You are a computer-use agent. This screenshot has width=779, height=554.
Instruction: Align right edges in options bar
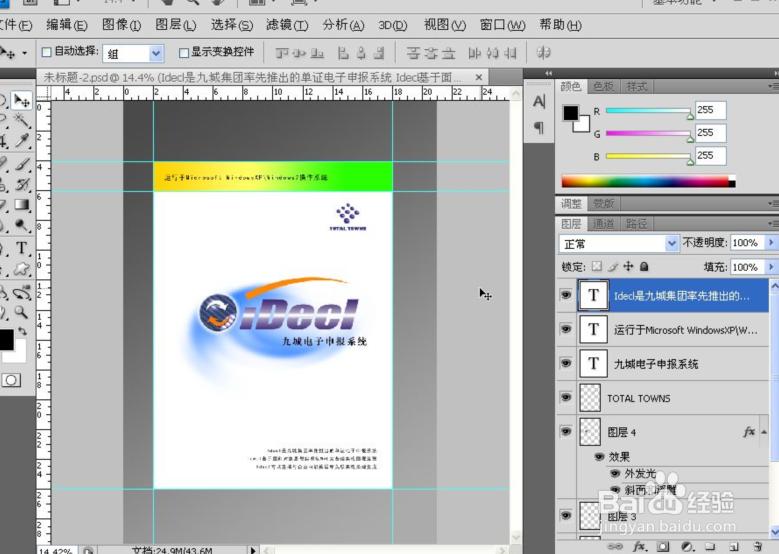(x=379, y=53)
